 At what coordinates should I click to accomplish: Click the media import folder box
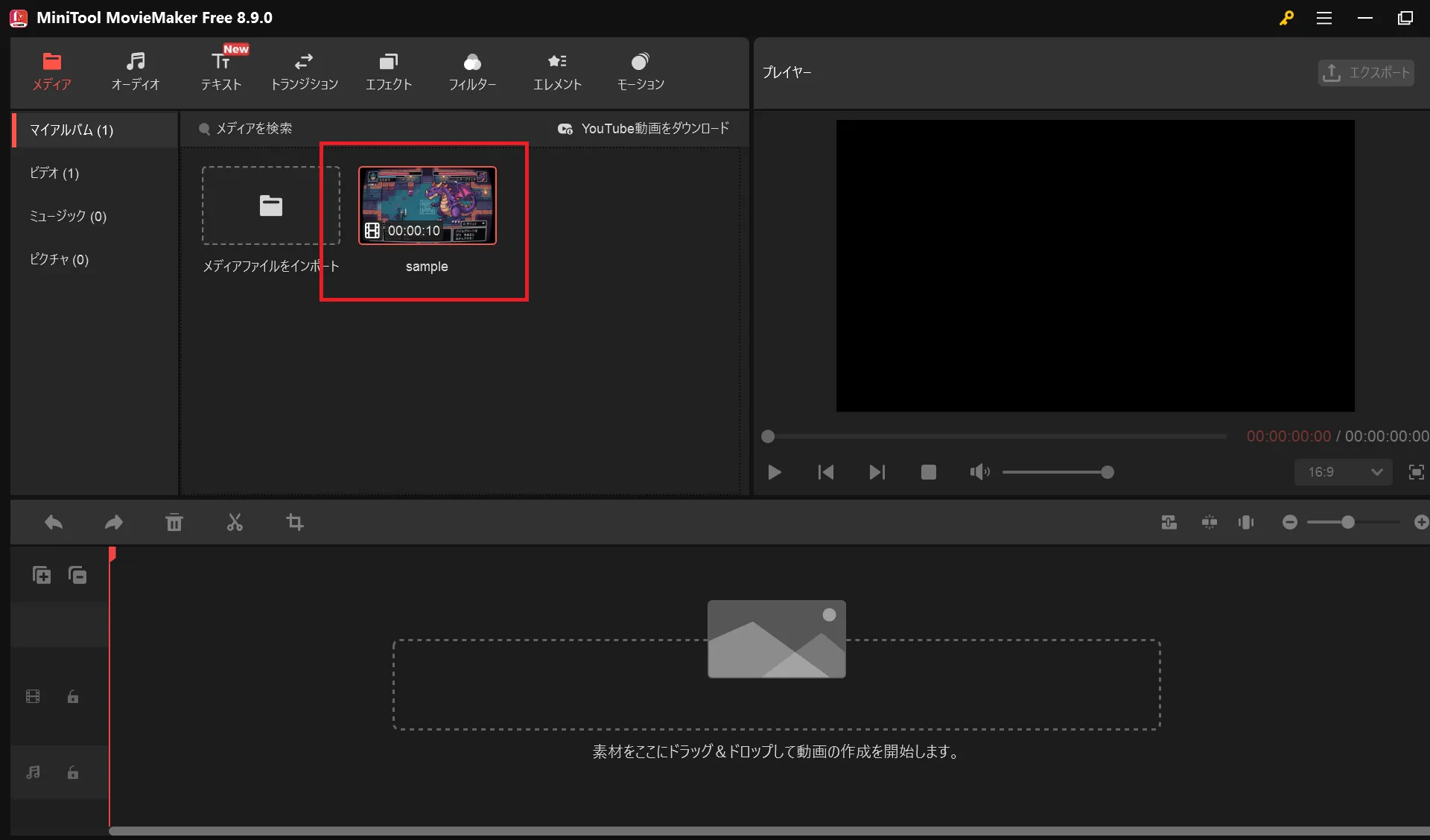[270, 206]
